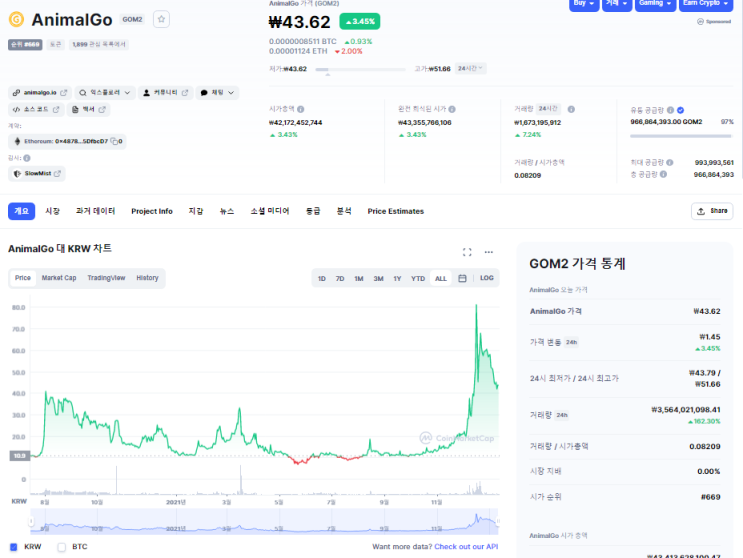Select YTD chart range
Image resolution: width=743 pixels, height=558 pixels.
[418, 279]
